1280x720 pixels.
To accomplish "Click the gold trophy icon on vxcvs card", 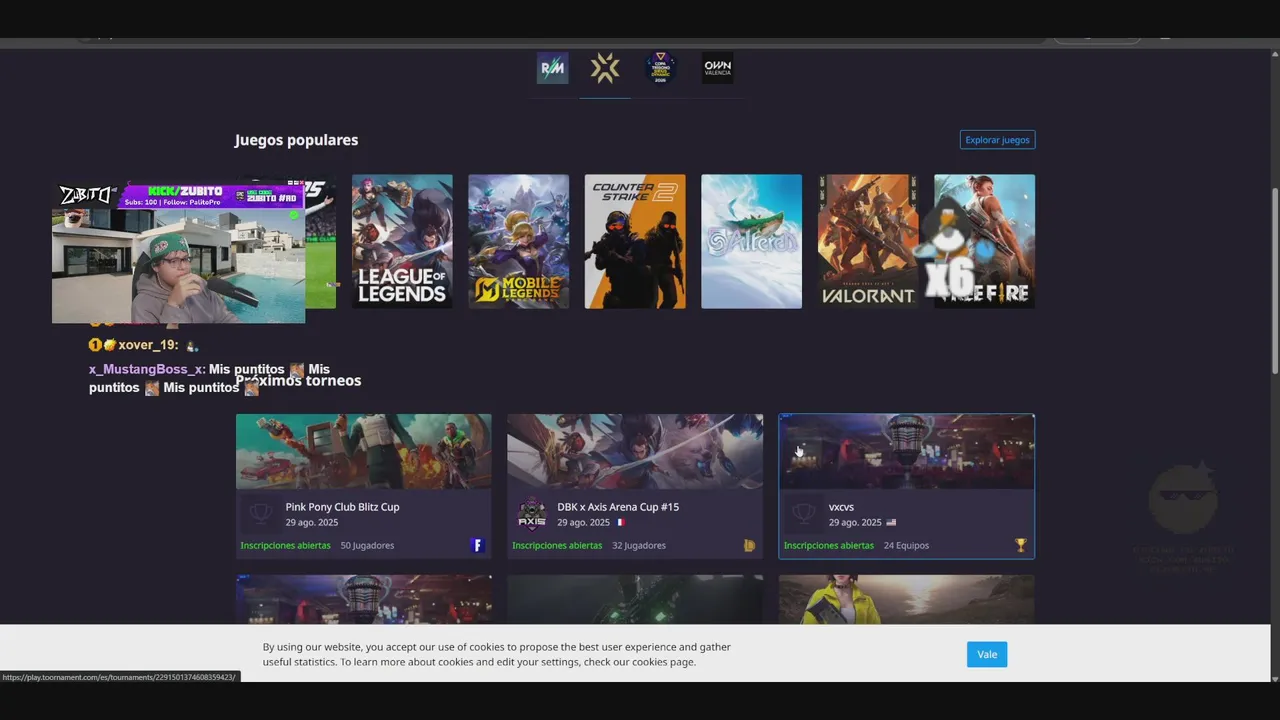I will point(1020,545).
